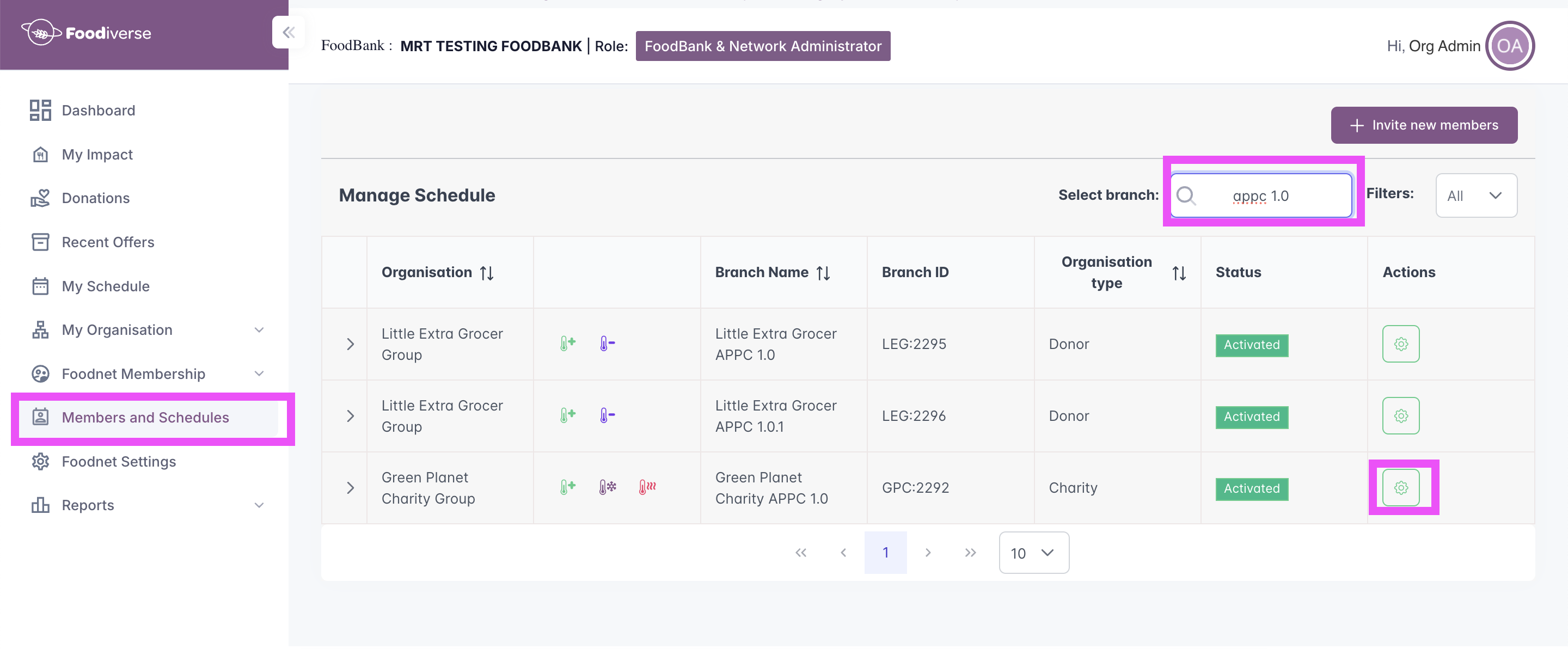Sort table by Branch Name column

[823, 273]
